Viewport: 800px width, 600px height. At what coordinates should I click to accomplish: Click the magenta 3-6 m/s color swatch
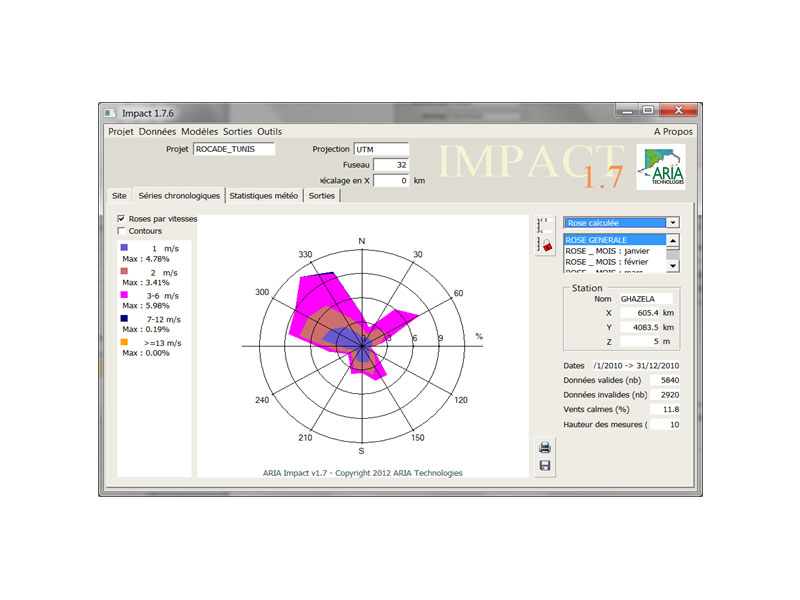click(124, 295)
